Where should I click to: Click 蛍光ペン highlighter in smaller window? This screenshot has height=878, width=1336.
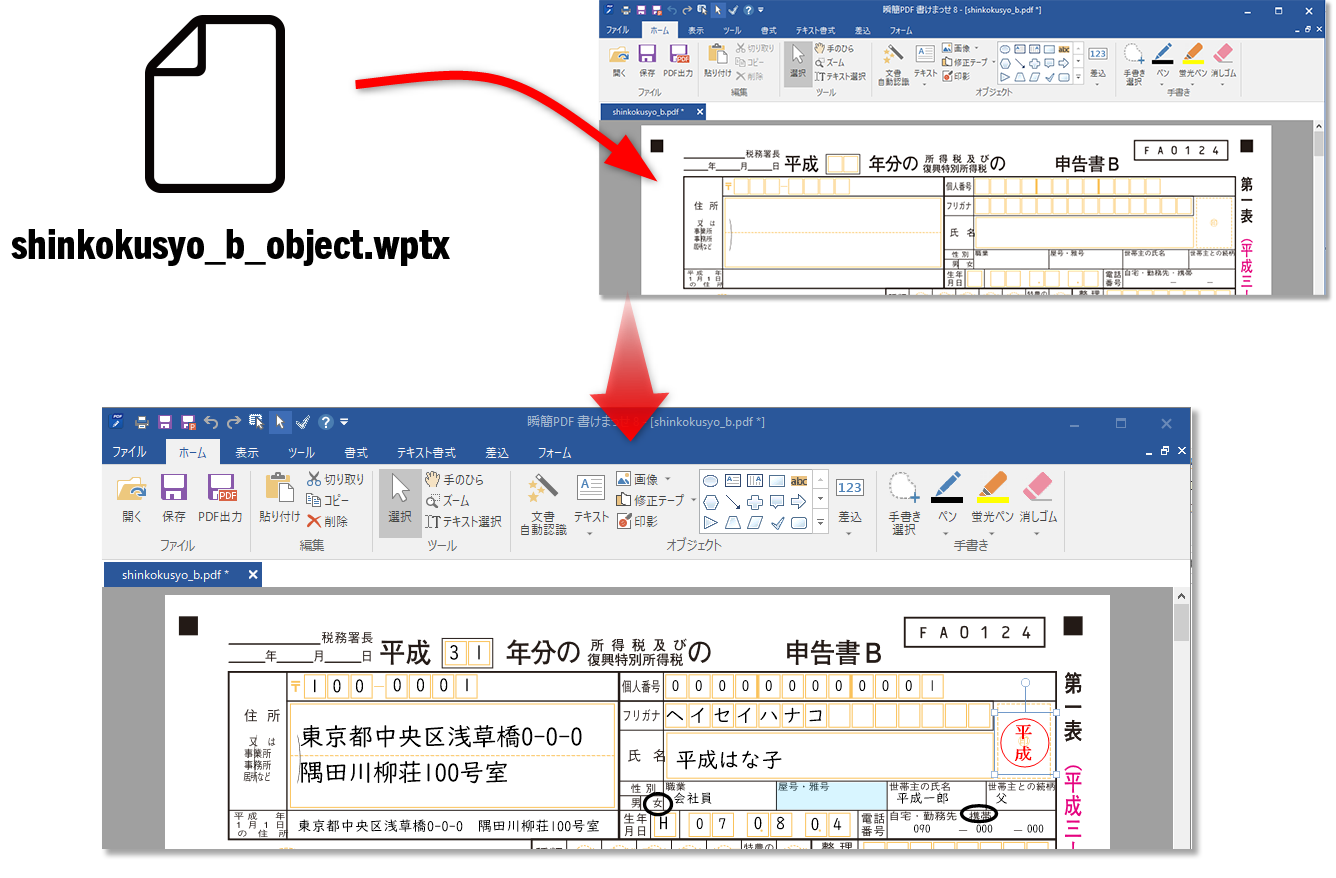coord(1192,60)
